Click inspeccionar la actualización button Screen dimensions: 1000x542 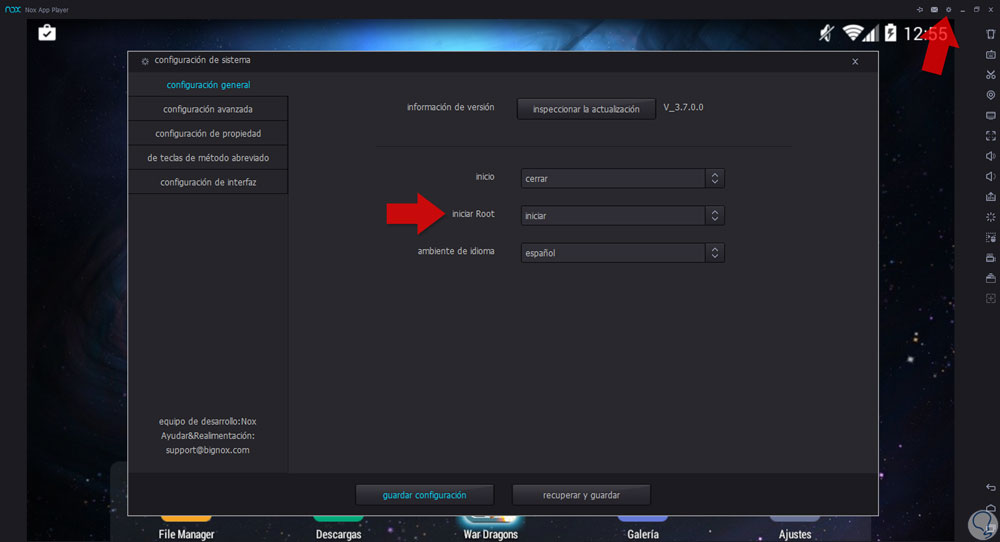click(x=586, y=109)
